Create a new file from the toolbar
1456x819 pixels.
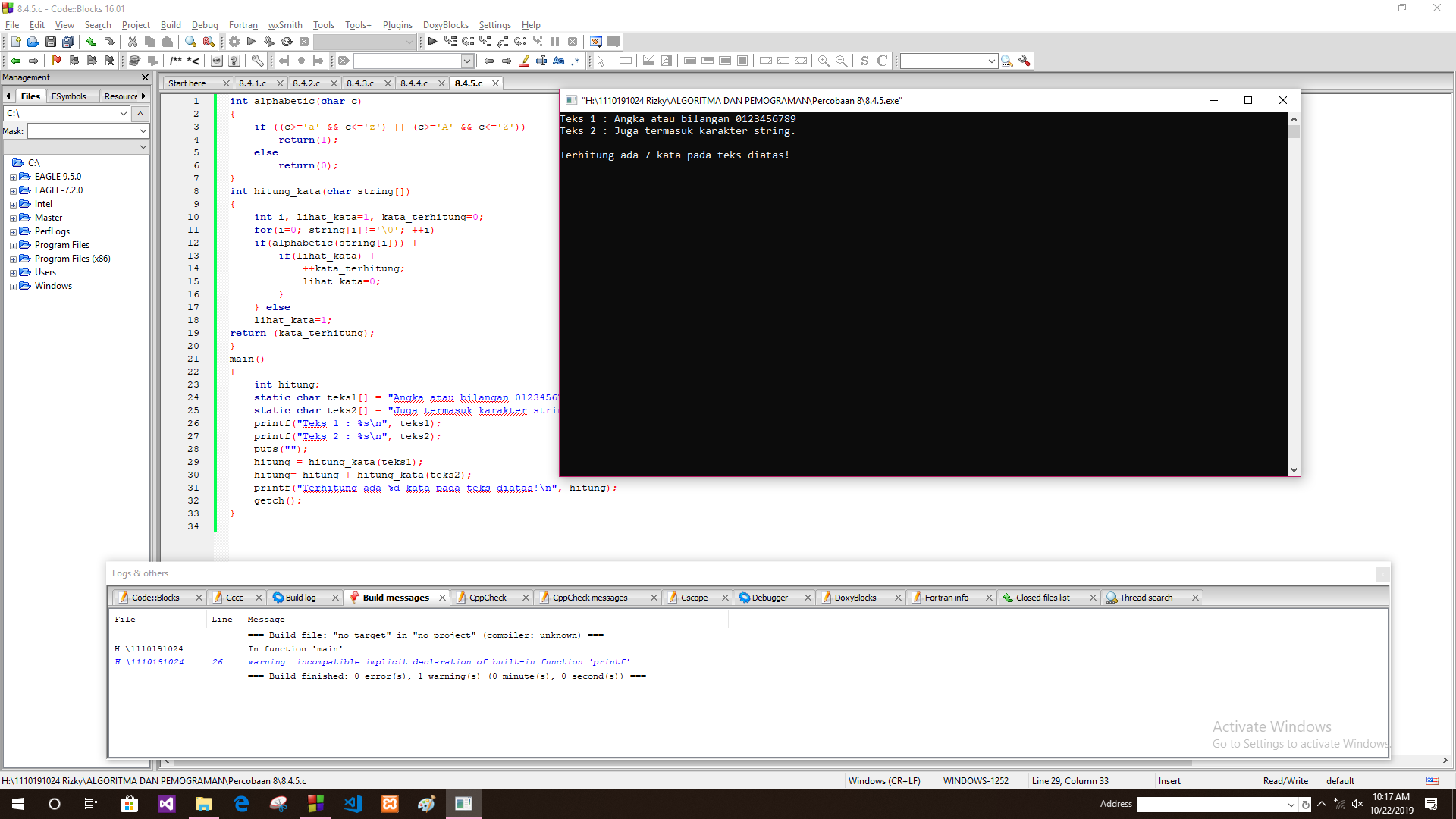pos(15,42)
